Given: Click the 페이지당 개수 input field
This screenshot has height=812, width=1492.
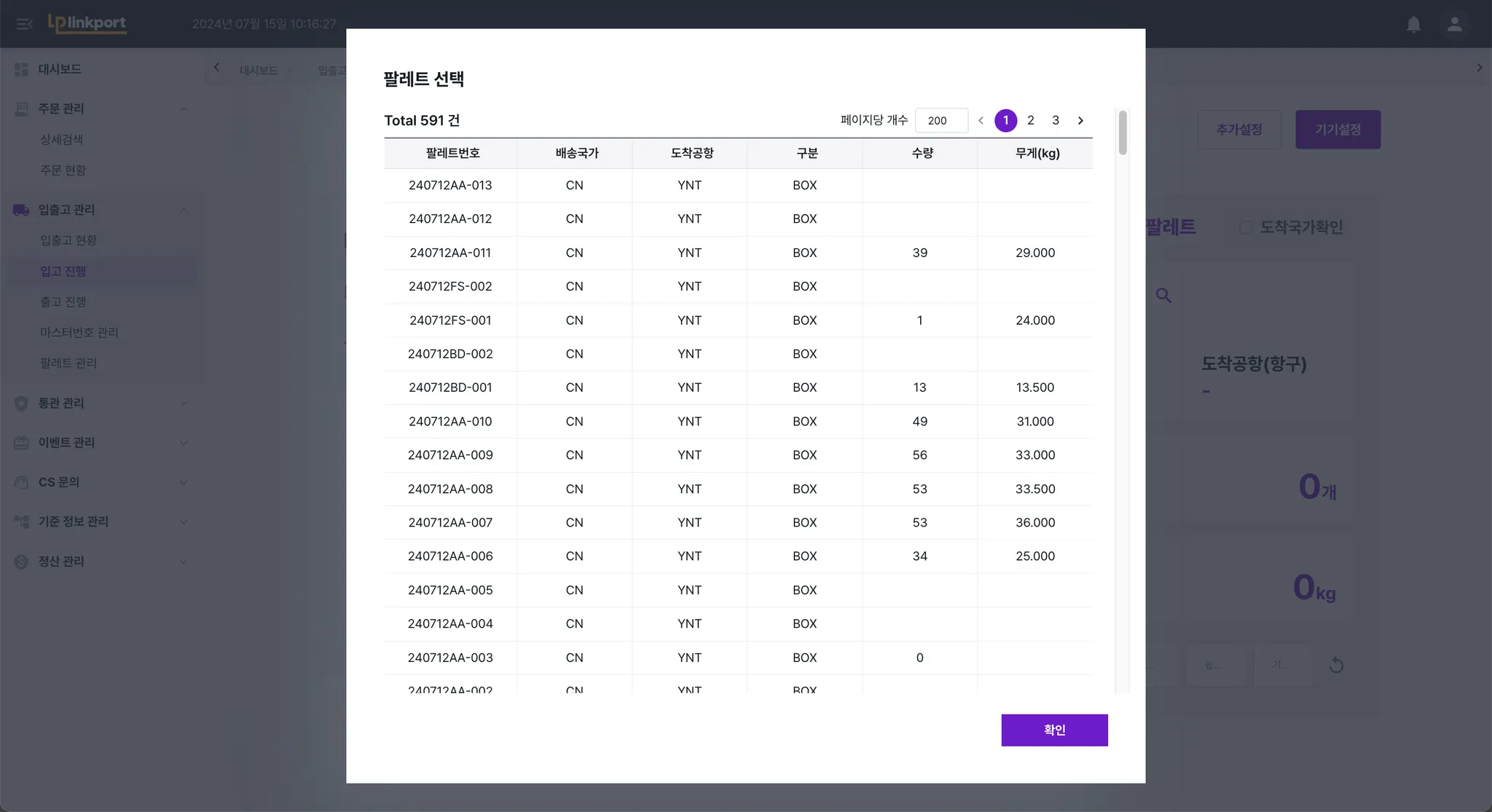Looking at the screenshot, I should point(941,121).
